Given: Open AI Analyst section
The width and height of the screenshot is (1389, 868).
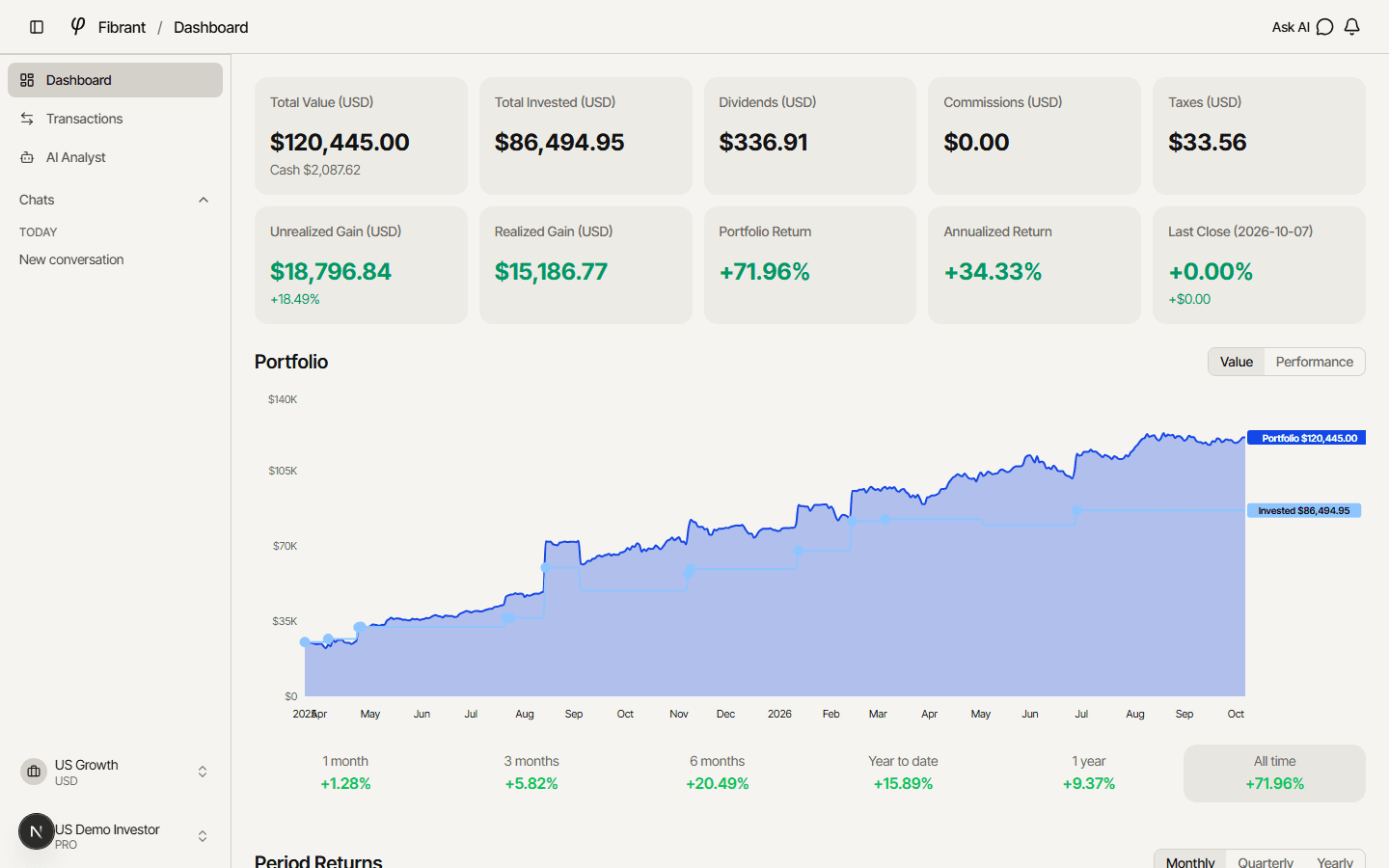Looking at the screenshot, I should click(x=115, y=157).
